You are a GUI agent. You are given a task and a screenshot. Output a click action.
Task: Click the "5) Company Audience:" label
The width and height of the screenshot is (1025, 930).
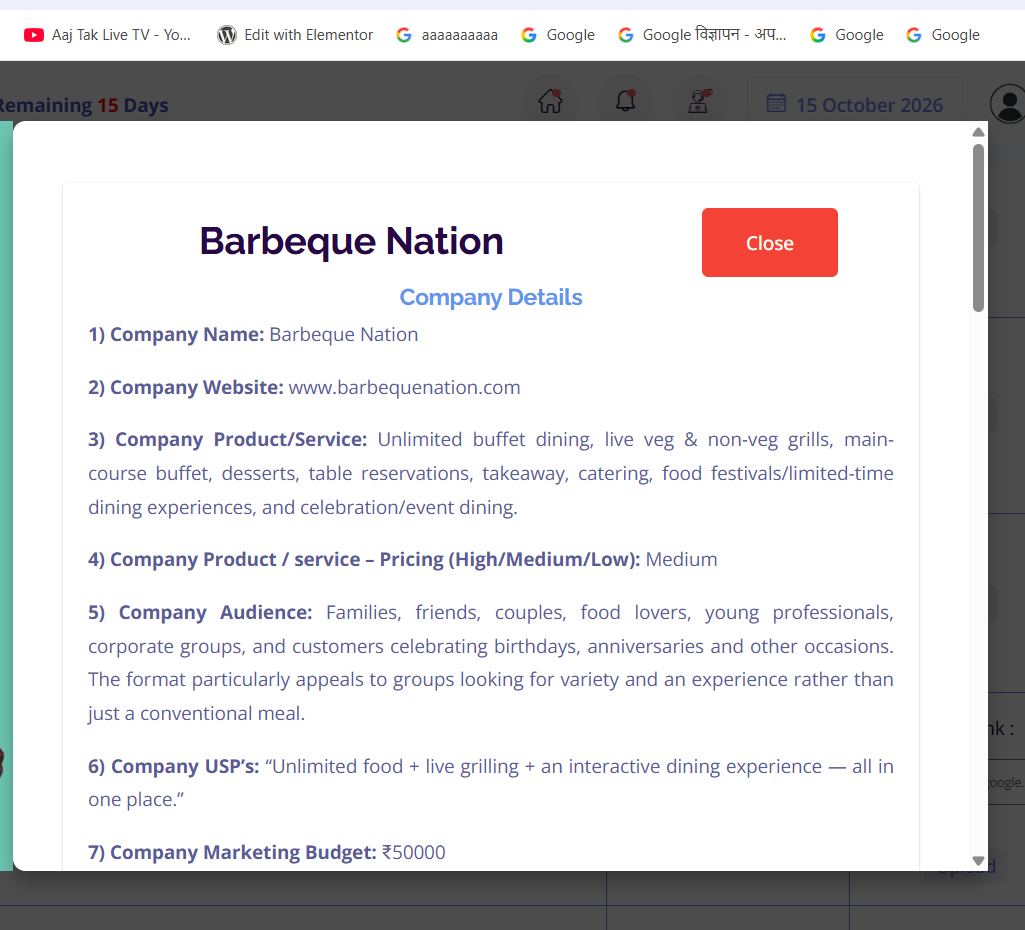(200, 612)
